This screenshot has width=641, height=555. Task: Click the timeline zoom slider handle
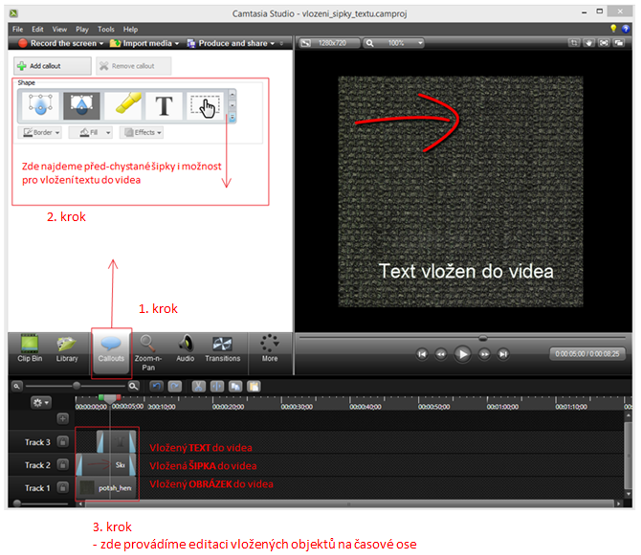(x=76, y=385)
